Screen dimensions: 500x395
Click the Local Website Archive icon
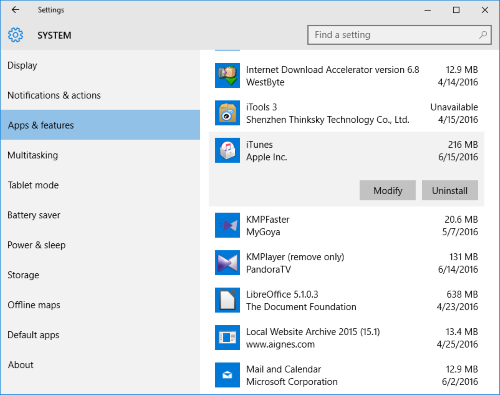(x=227, y=337)
